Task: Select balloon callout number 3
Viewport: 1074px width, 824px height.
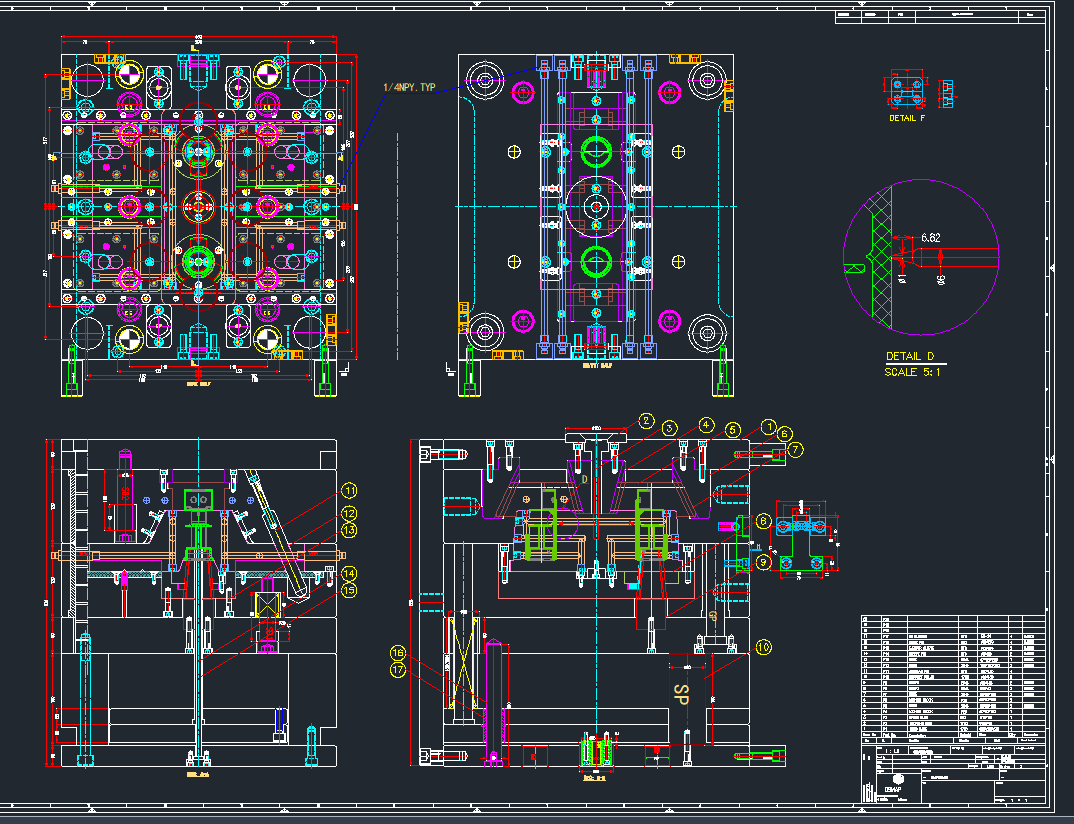Action: point(669,428)
